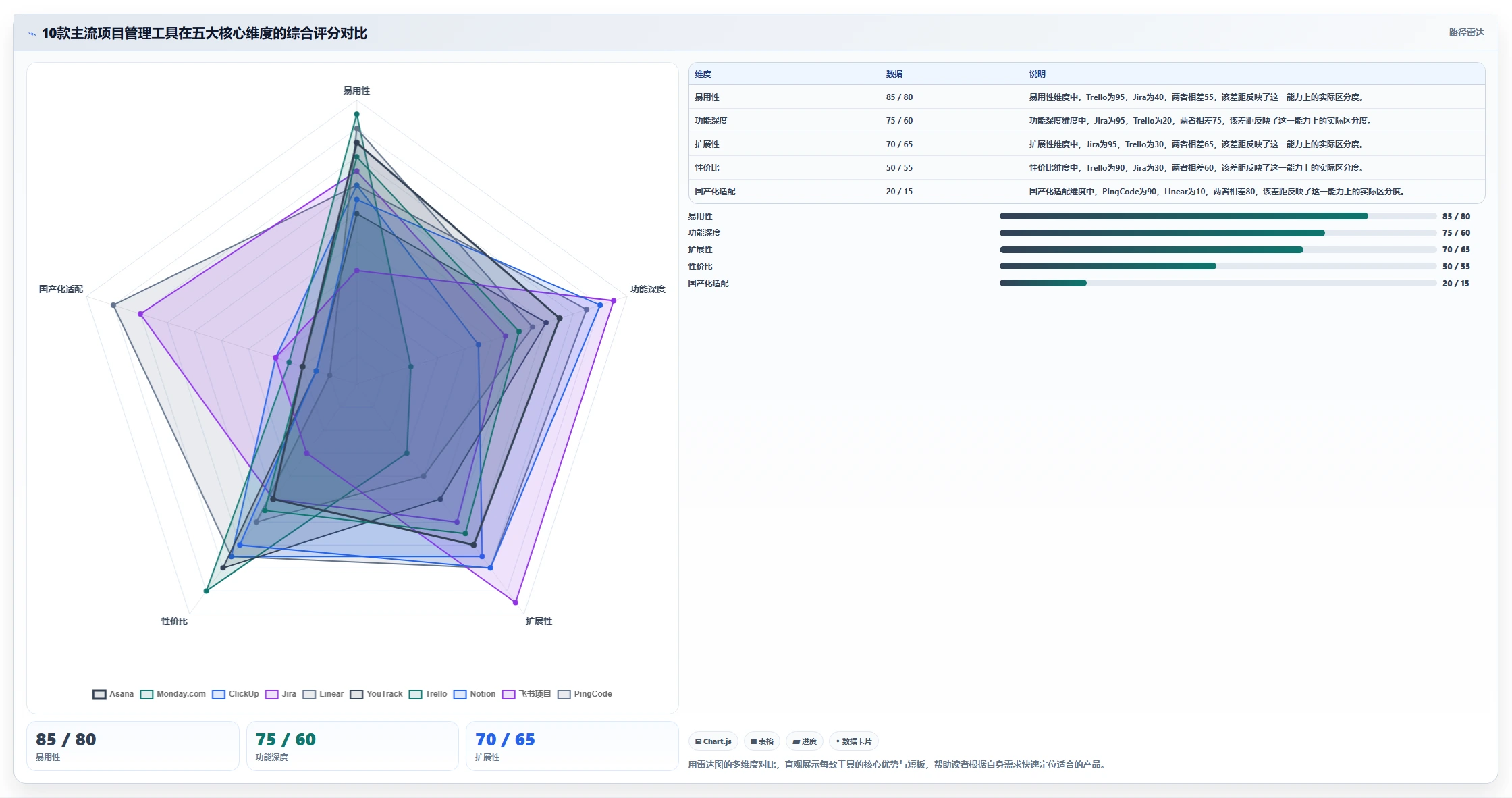
Task: Click the 说明 table column header
Action: point(1037,74)
